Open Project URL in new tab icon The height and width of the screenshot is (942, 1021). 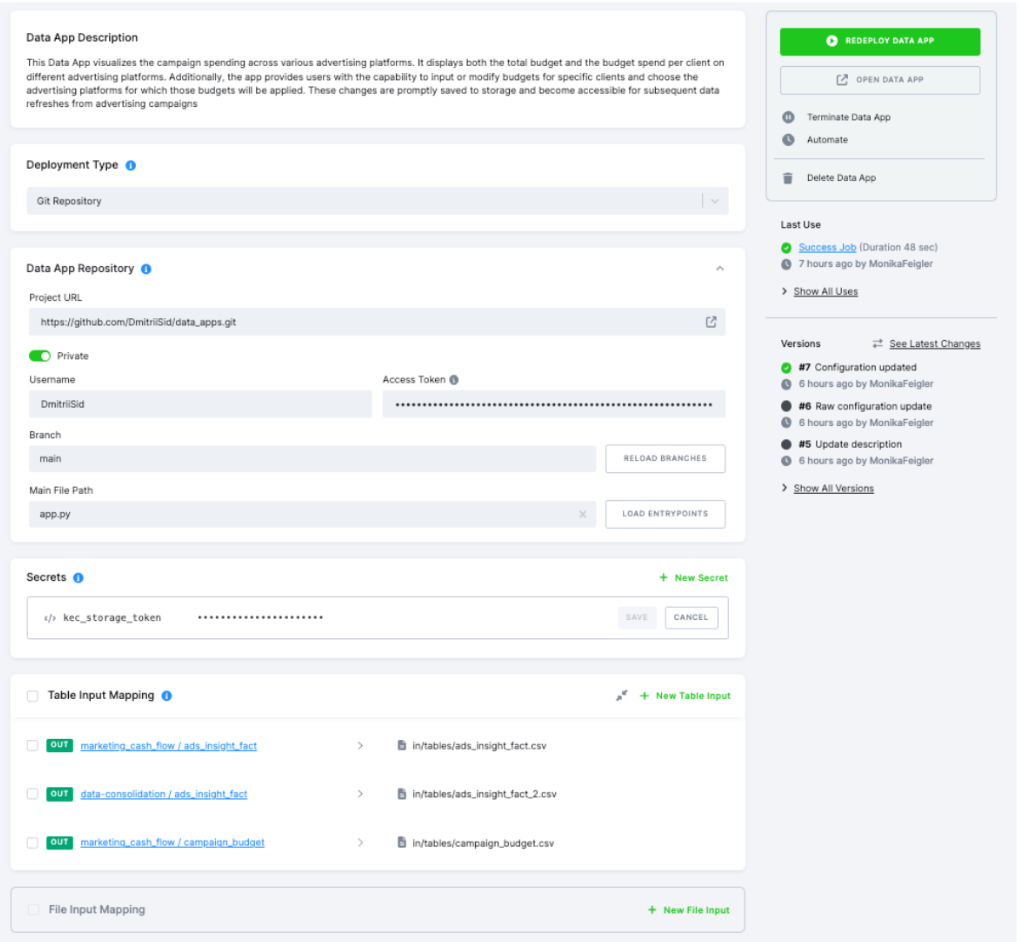(711, 322)
